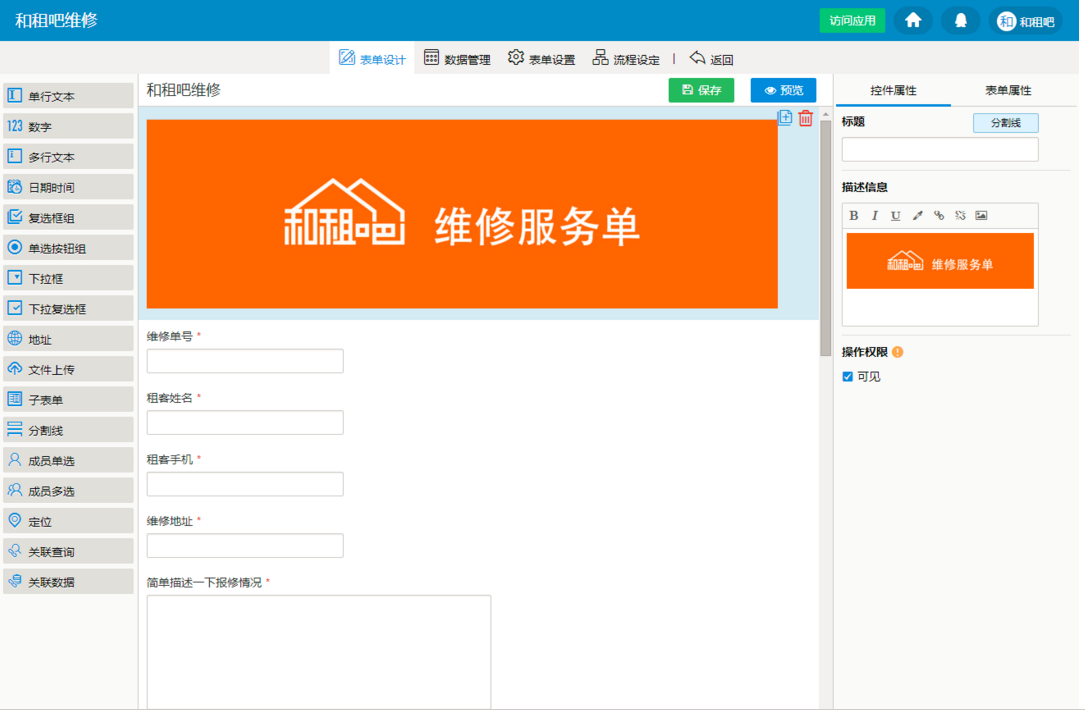Viewport: 1085px width, 710px height.
Task: Add the date time control (日期时间)
Action: 68,188
